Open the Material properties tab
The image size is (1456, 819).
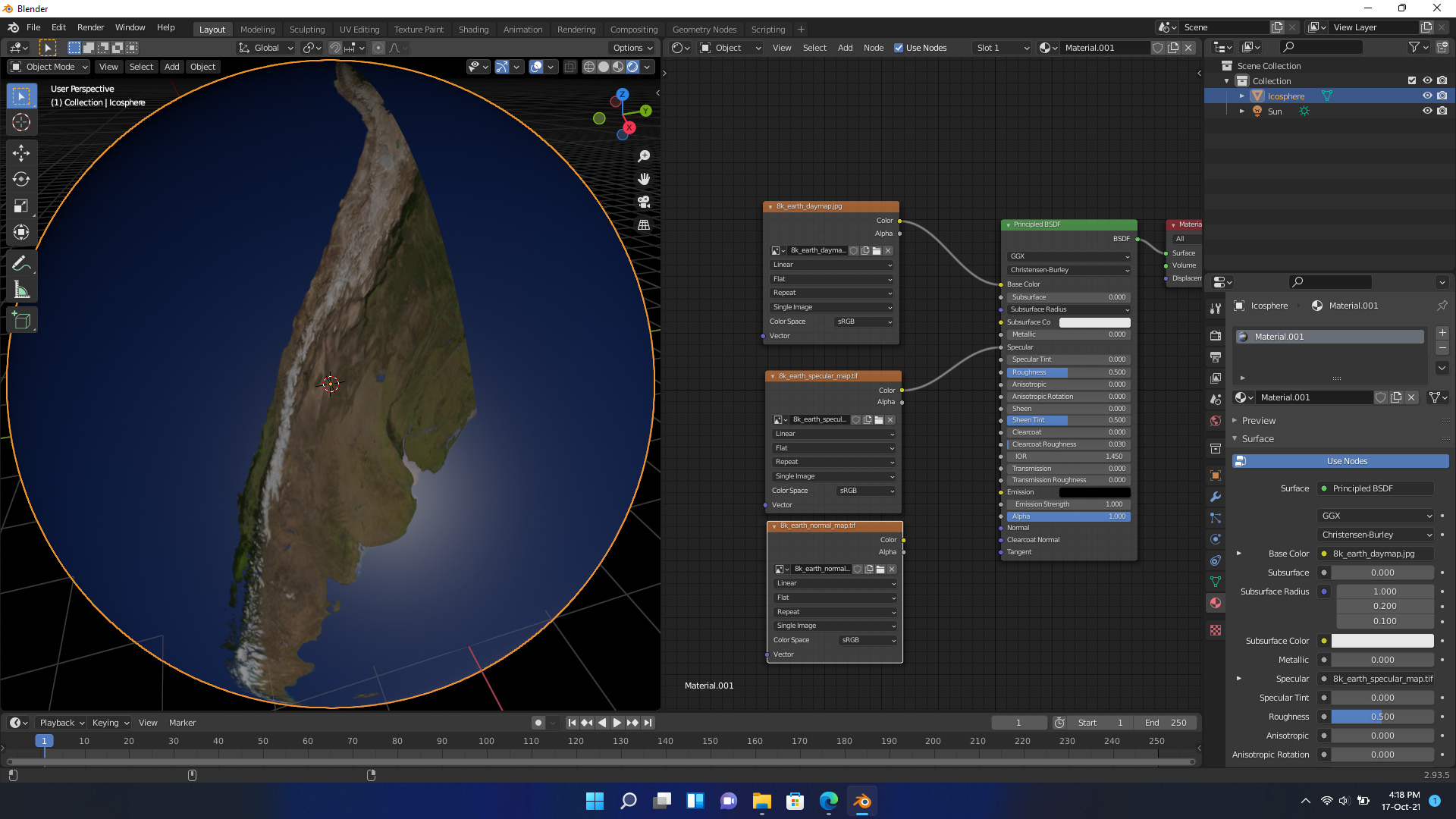pos(1216,603)
